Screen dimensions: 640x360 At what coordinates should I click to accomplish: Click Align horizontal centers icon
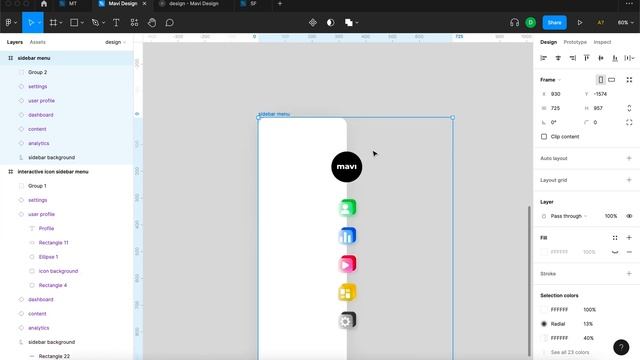(x=558, y=58)
